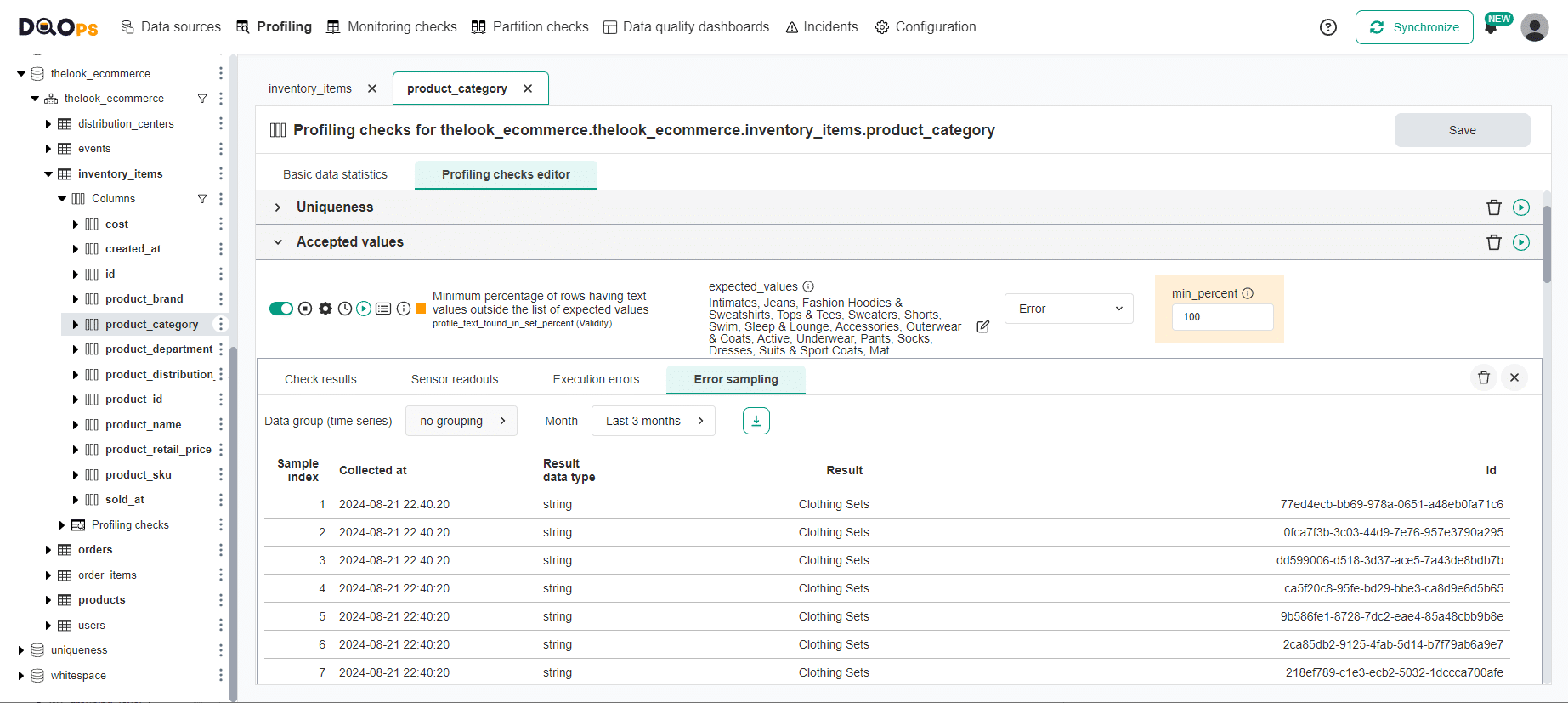Switch to Sensor readouts tab
This screenshot has width=1568, height=703.
(455, 379)
